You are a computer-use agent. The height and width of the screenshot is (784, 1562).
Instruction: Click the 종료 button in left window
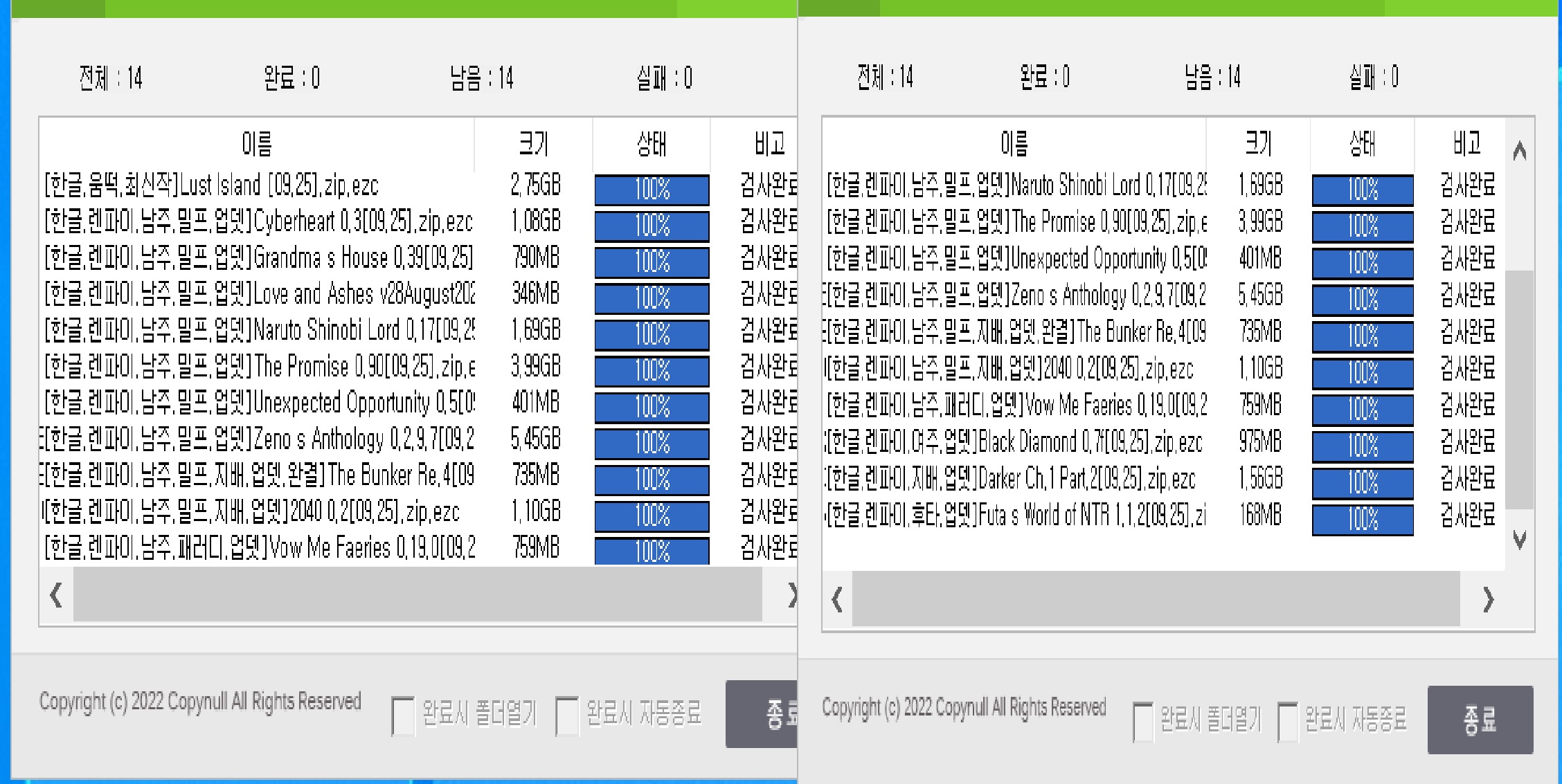(762, 714)
